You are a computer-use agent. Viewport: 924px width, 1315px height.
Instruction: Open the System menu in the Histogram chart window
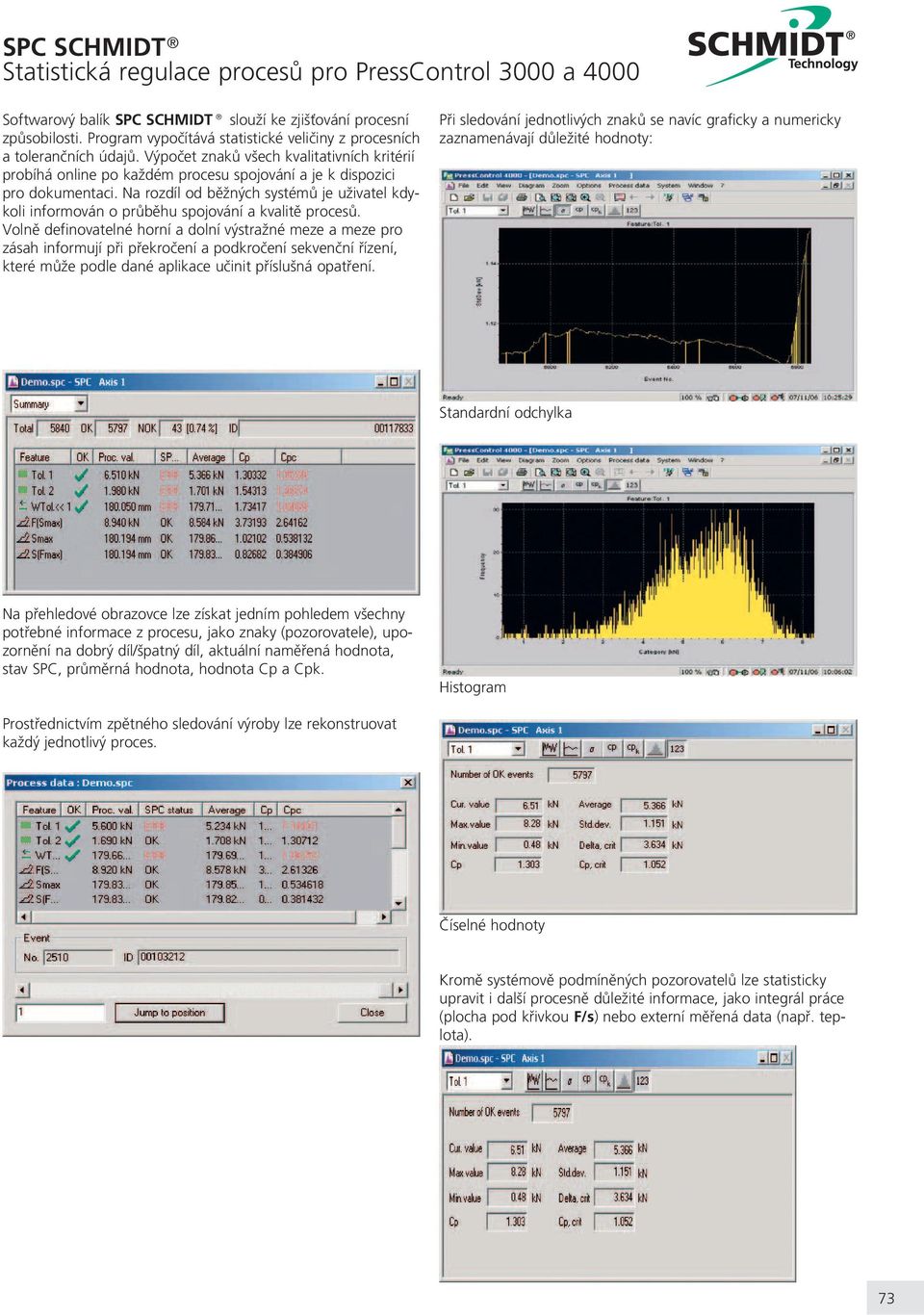(668, 460)
